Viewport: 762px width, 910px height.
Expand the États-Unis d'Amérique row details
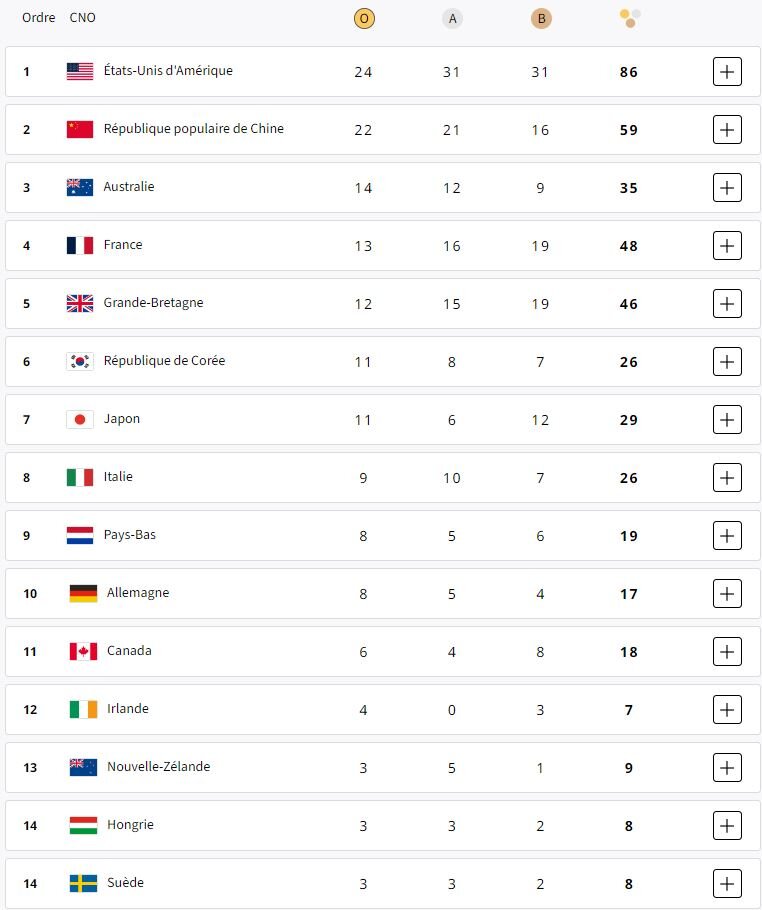tap(727, 72)
